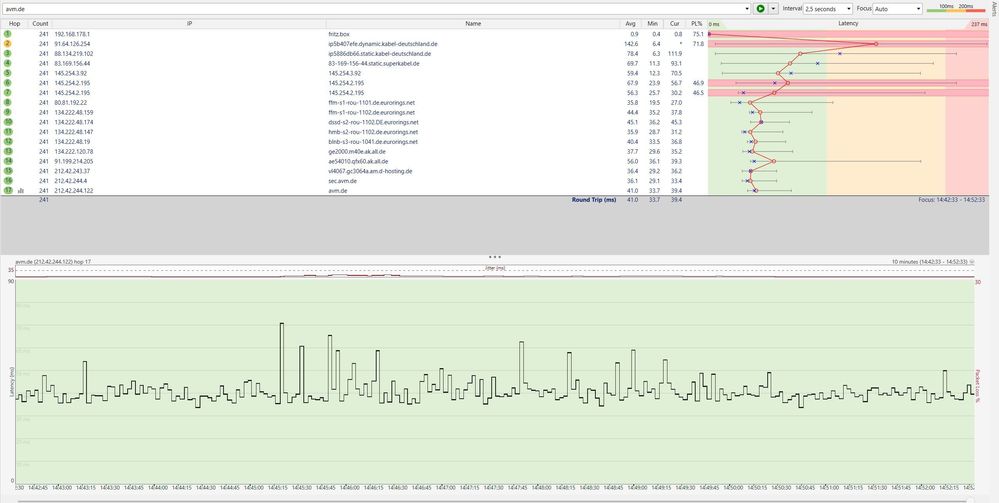Click hop 2 yellow circle icon
Screen dimensions: 999x503
8,43
